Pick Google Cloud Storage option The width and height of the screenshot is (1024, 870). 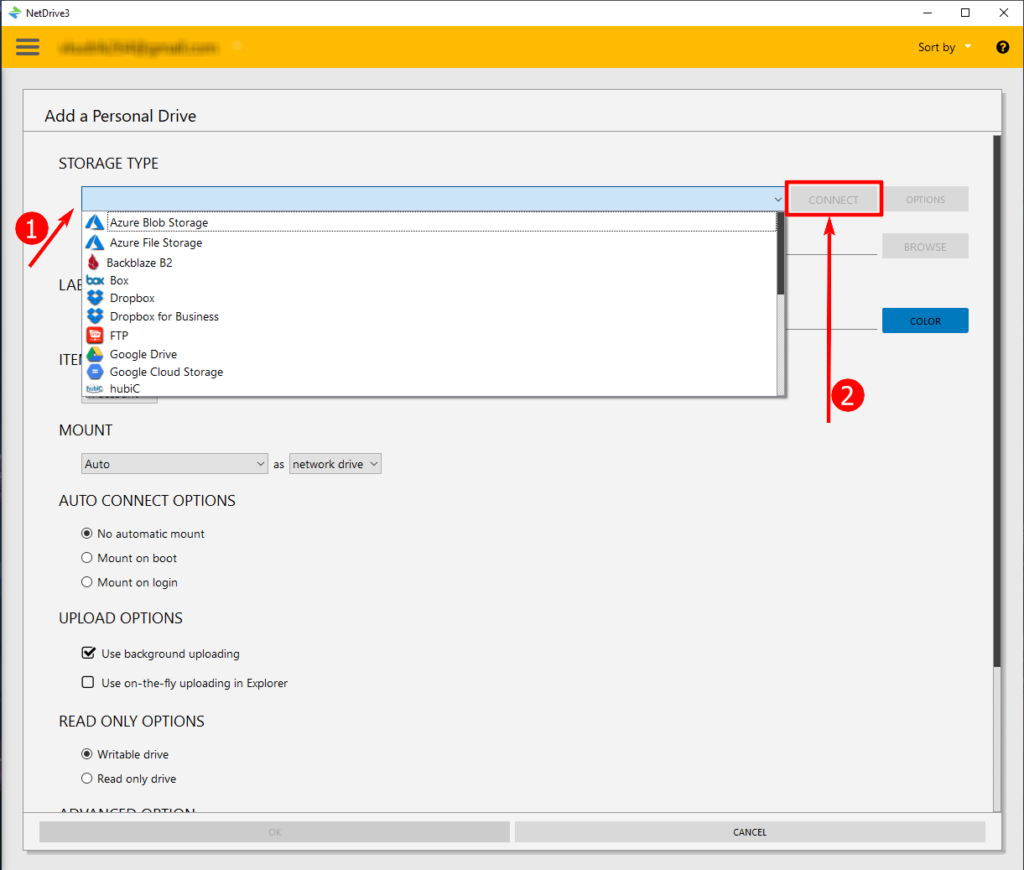click(x=165, y=372)
